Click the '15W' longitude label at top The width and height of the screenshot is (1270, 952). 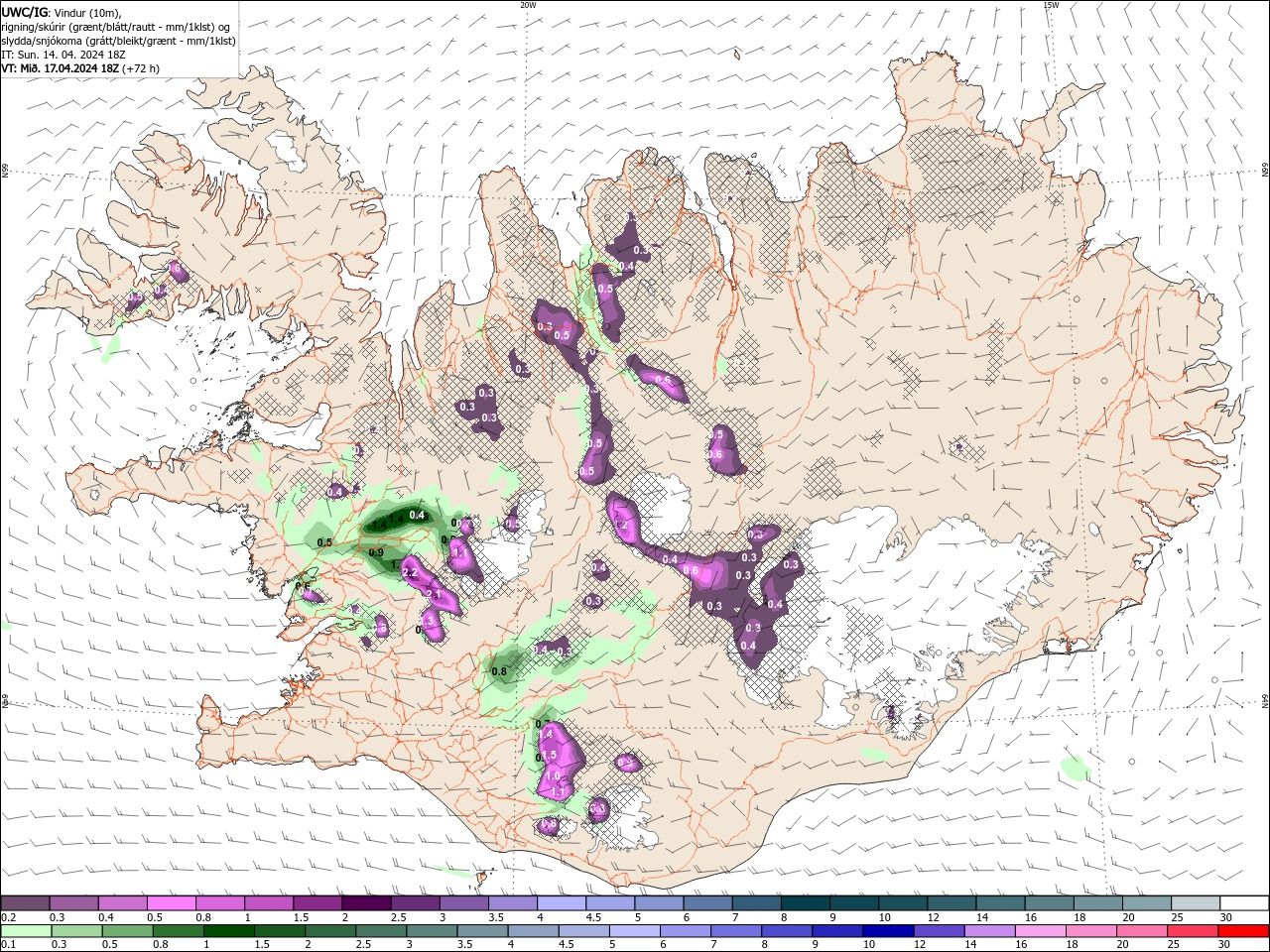(x=1051, y=5)
